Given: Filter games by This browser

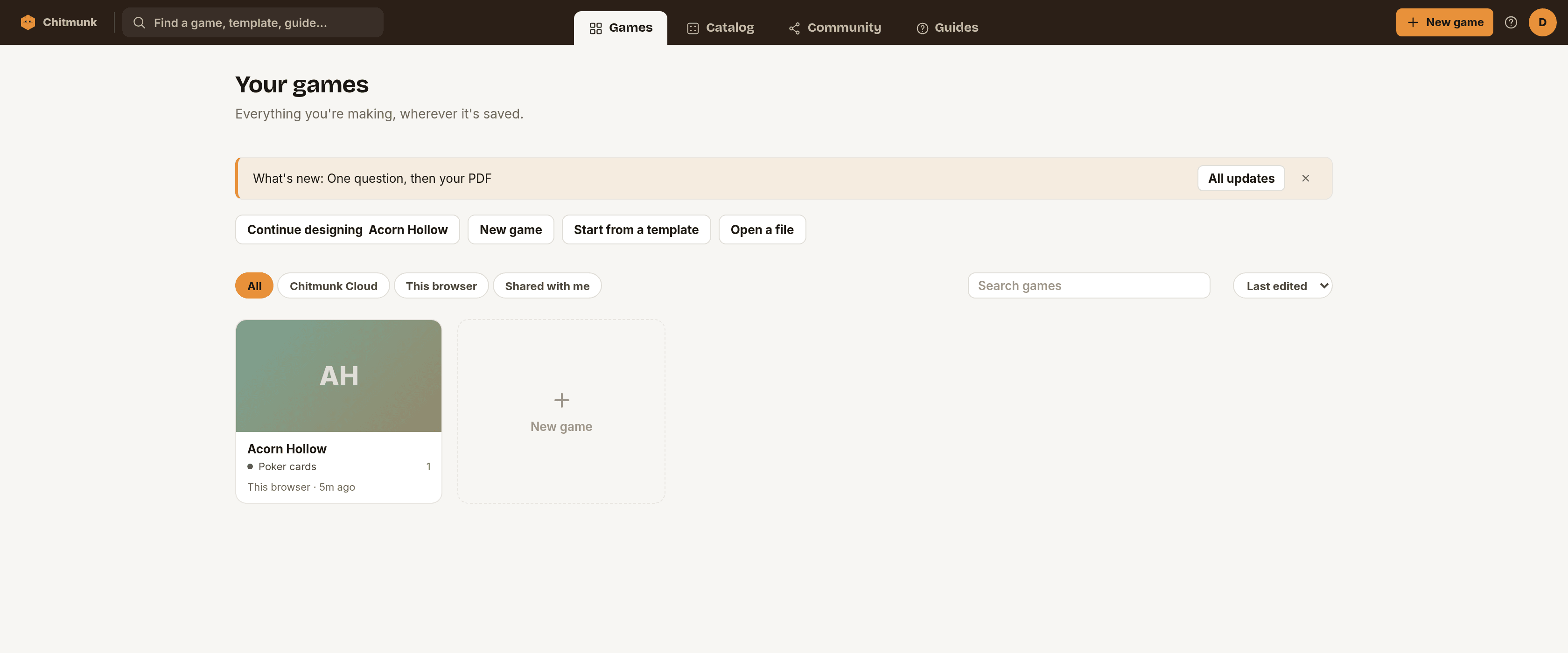Looking at the screenshot, I should pos(441,285).
